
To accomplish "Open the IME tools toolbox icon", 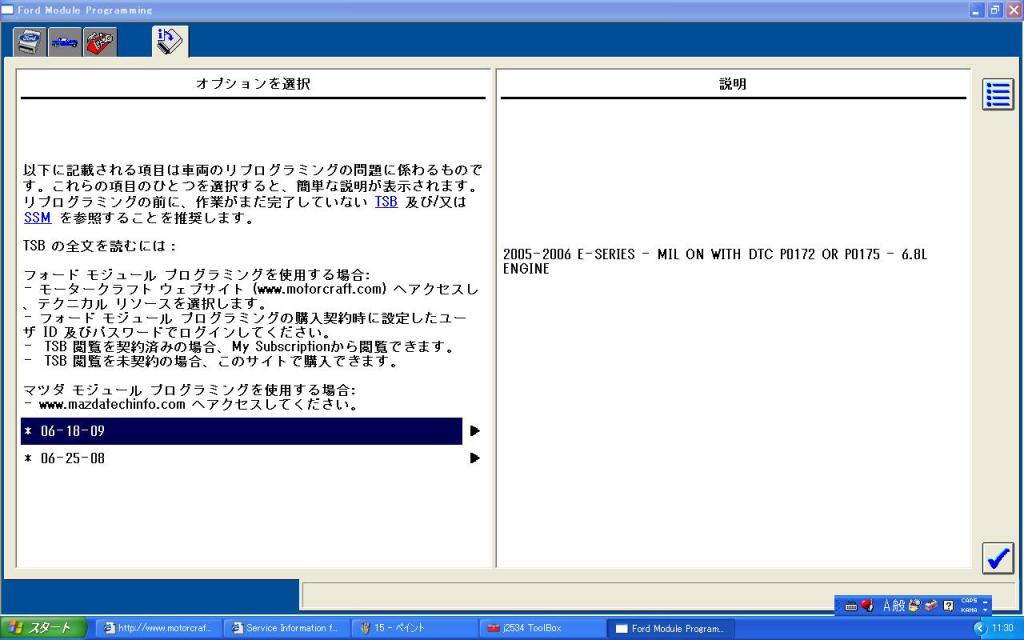I will coord(931,605).
